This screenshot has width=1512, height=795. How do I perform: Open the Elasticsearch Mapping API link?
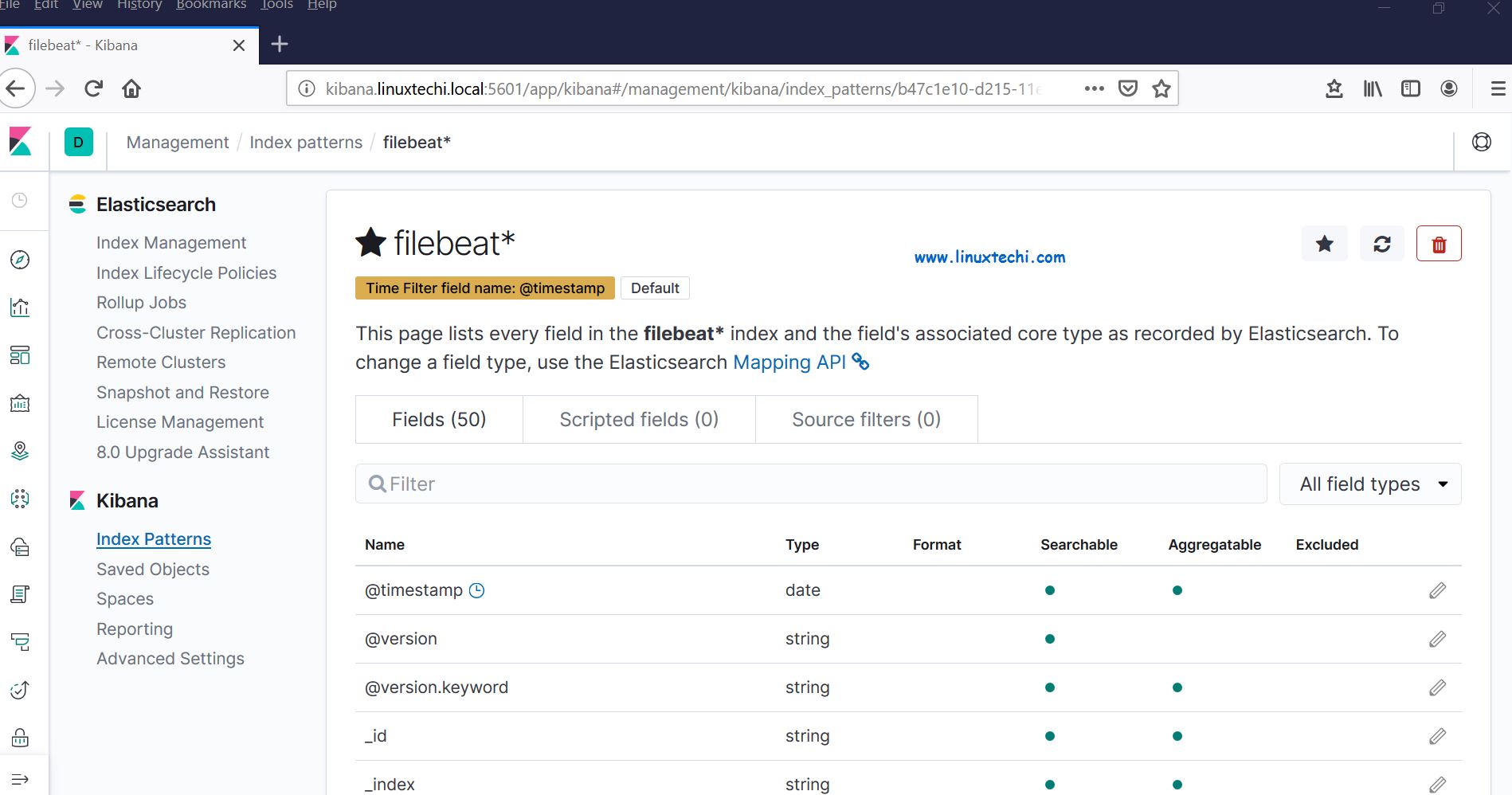click(x=789, y=362)
